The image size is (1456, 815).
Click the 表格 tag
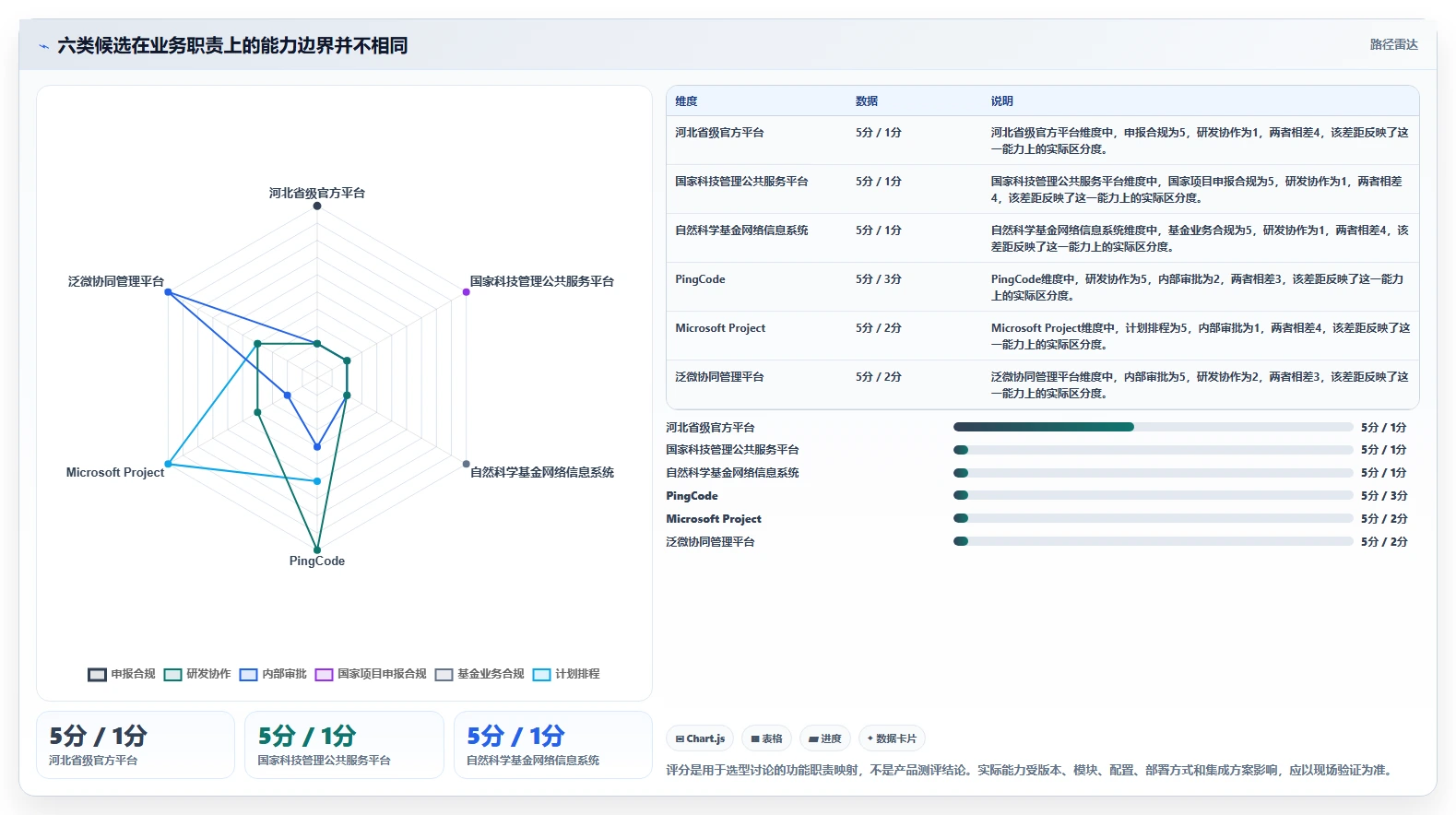click(766, 738)
